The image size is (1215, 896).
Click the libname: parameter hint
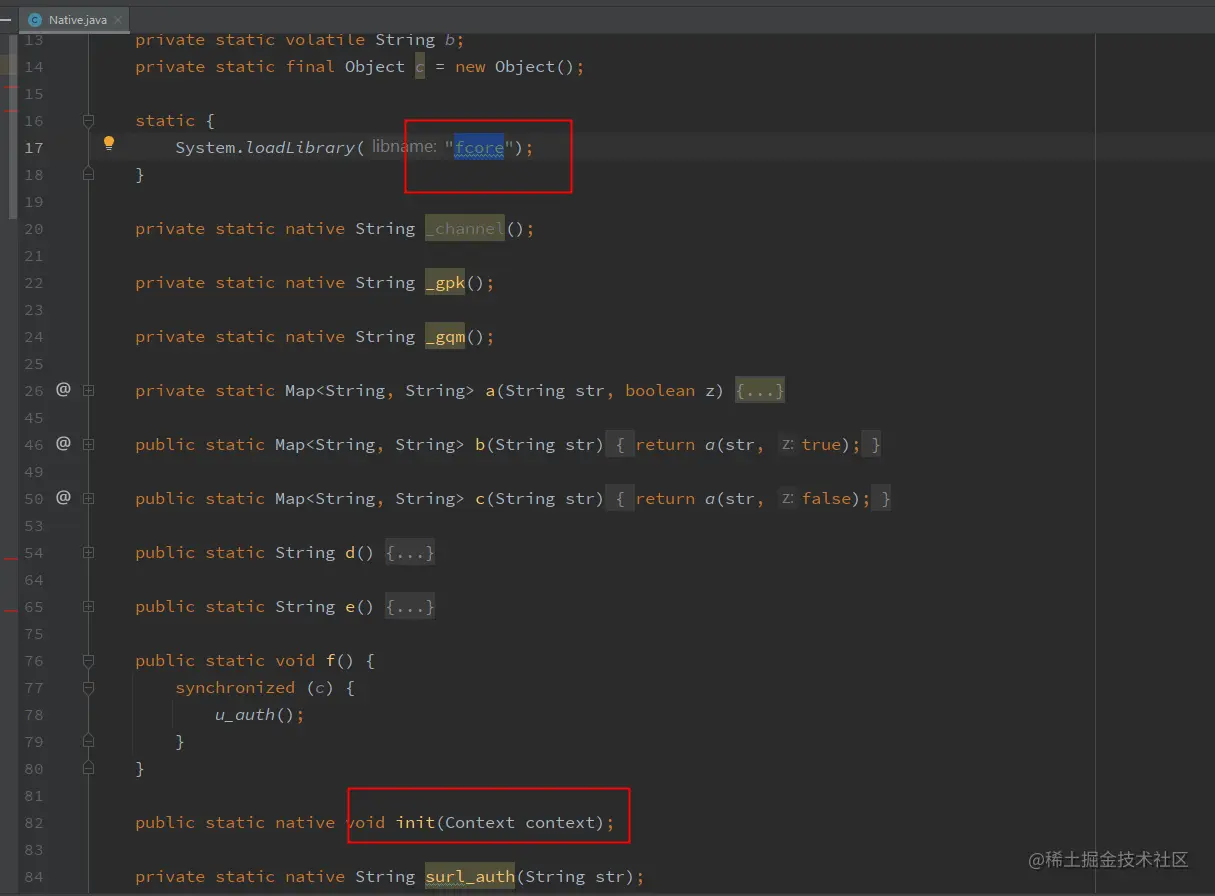coord(404,147)
